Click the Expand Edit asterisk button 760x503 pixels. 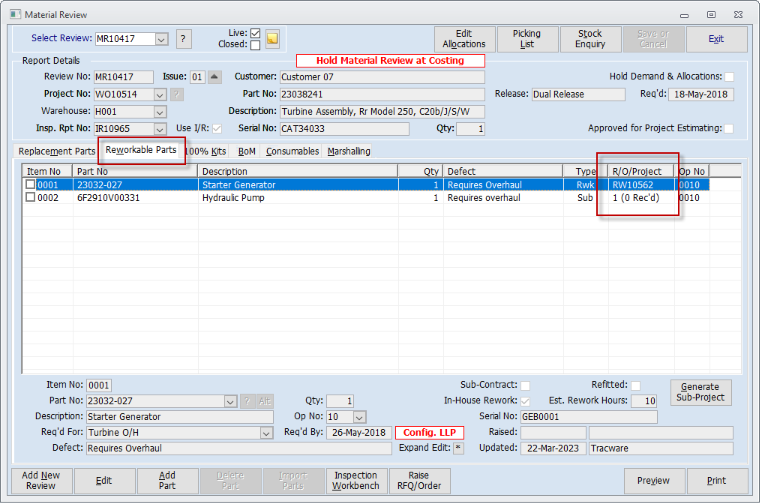point(458,448)
